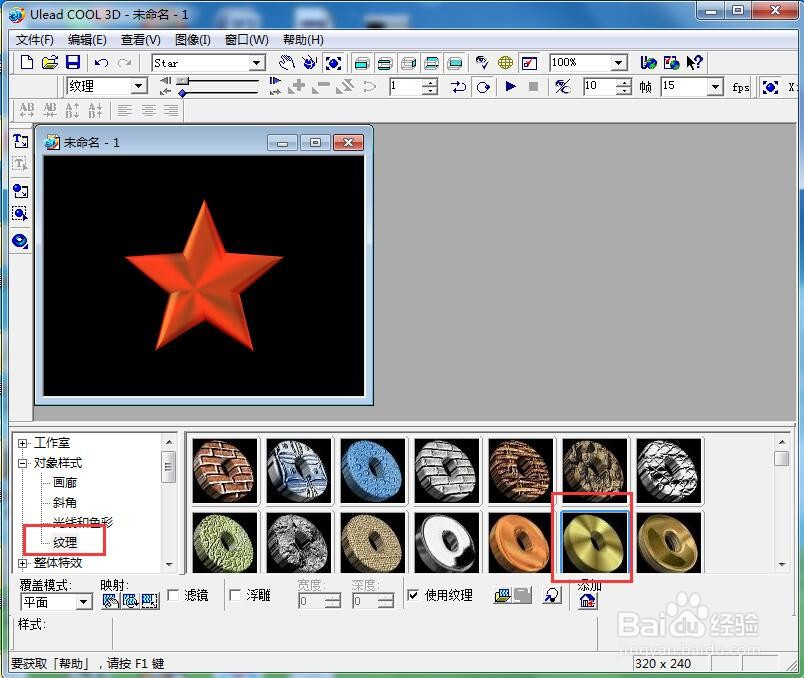
Task: Click the context help arrow icon
Action: click(695, 63)
